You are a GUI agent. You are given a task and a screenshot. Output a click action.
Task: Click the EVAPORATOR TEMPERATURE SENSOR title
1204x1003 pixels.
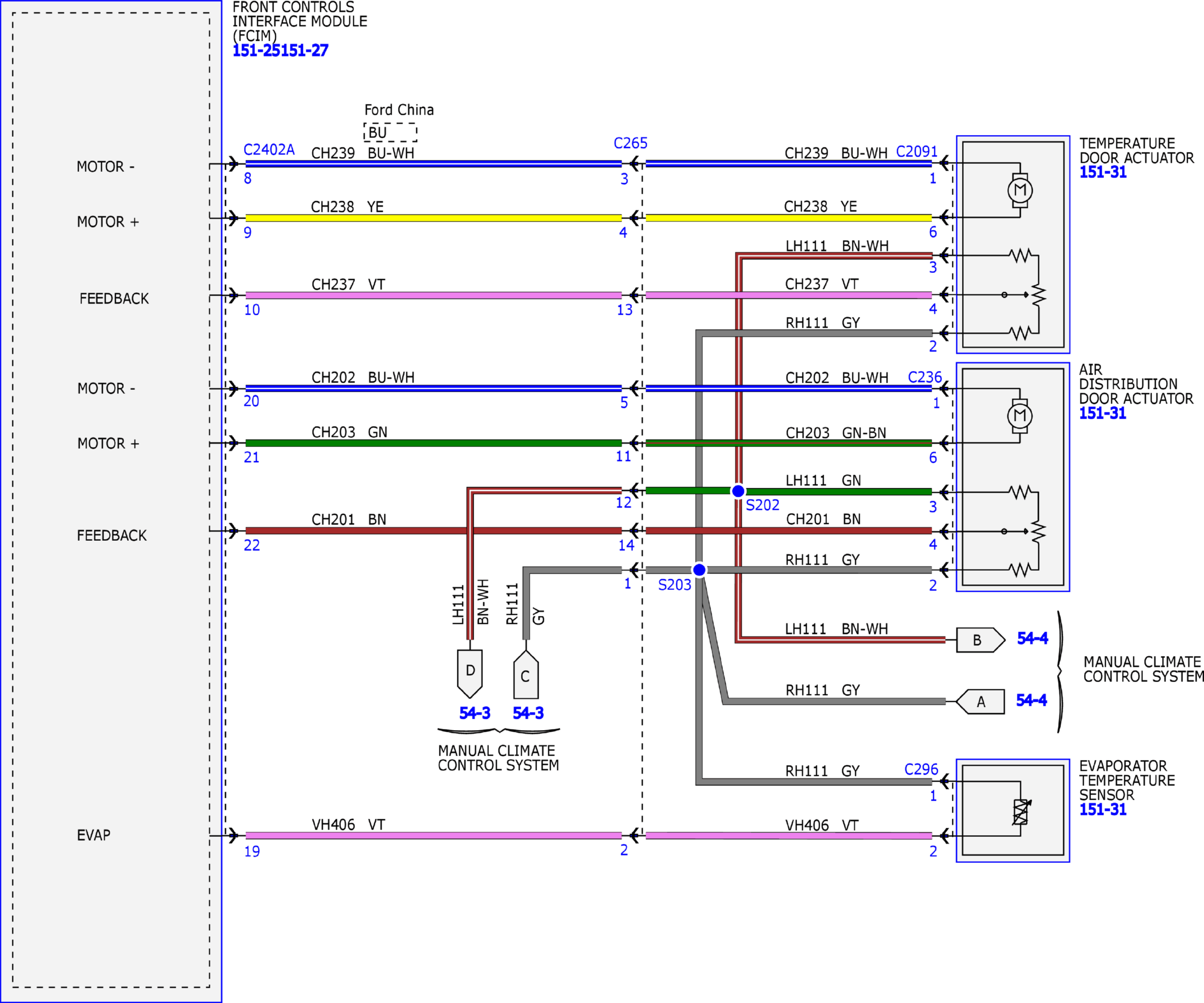pos(1127,780)
